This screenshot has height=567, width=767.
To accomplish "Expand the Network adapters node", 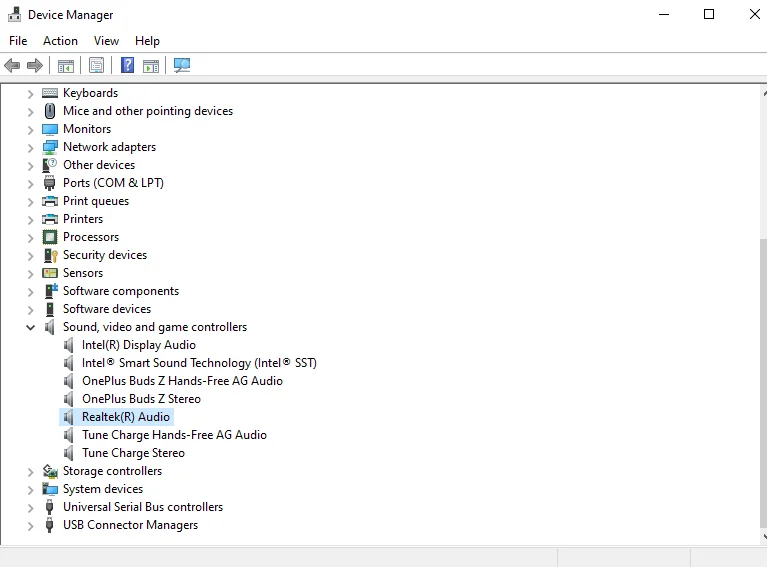I will (30, 148).
